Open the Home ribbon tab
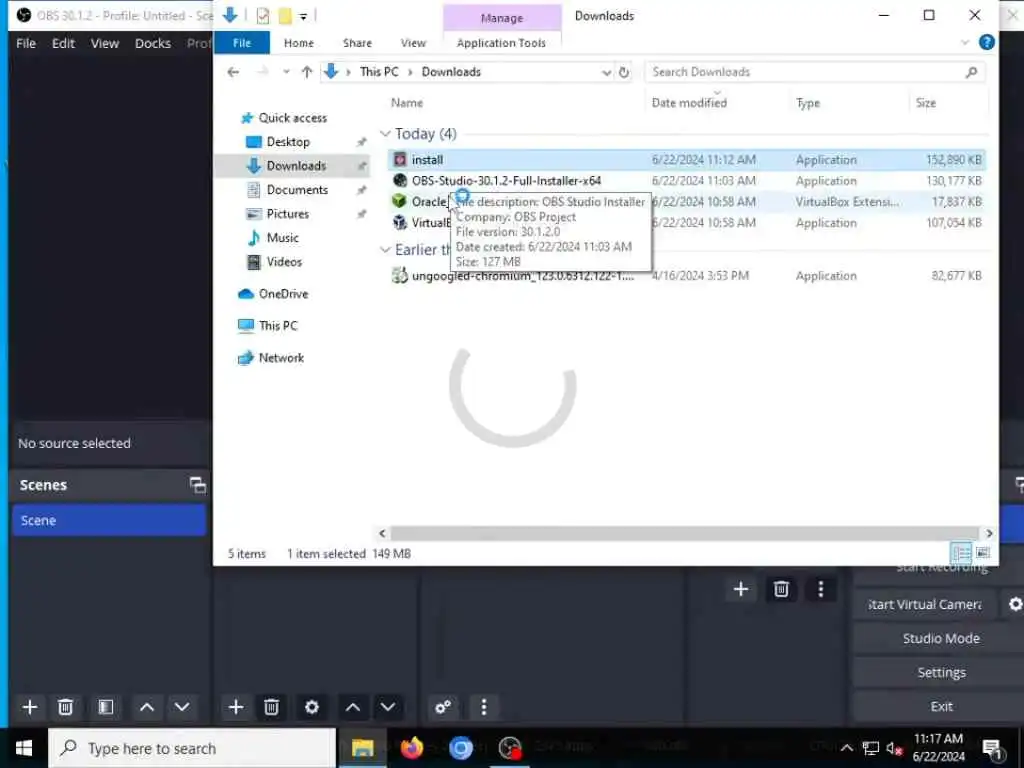The image size is (1024, 768). coord(298,42)
